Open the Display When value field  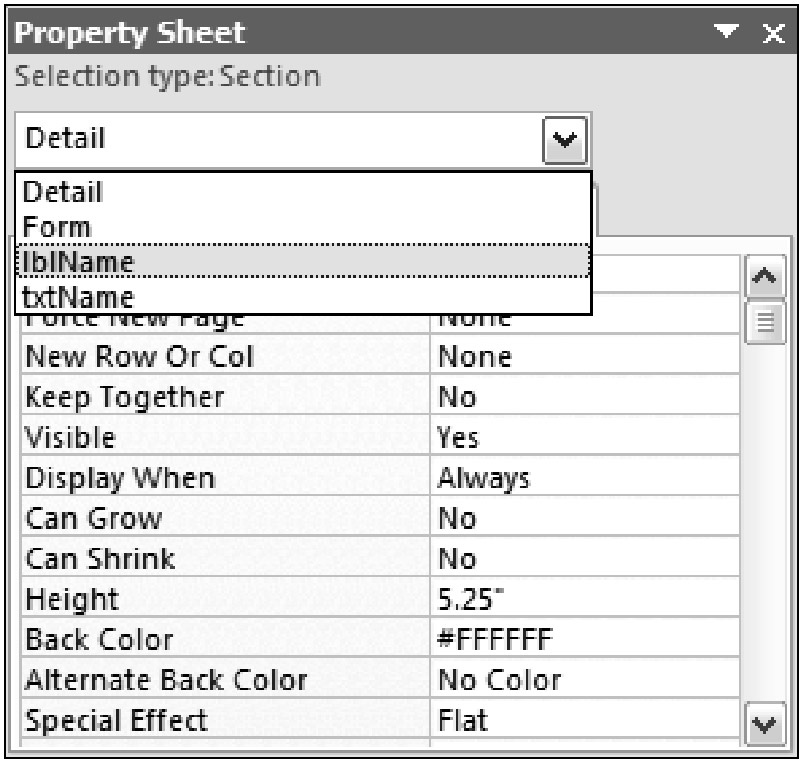tap(584, 478)
